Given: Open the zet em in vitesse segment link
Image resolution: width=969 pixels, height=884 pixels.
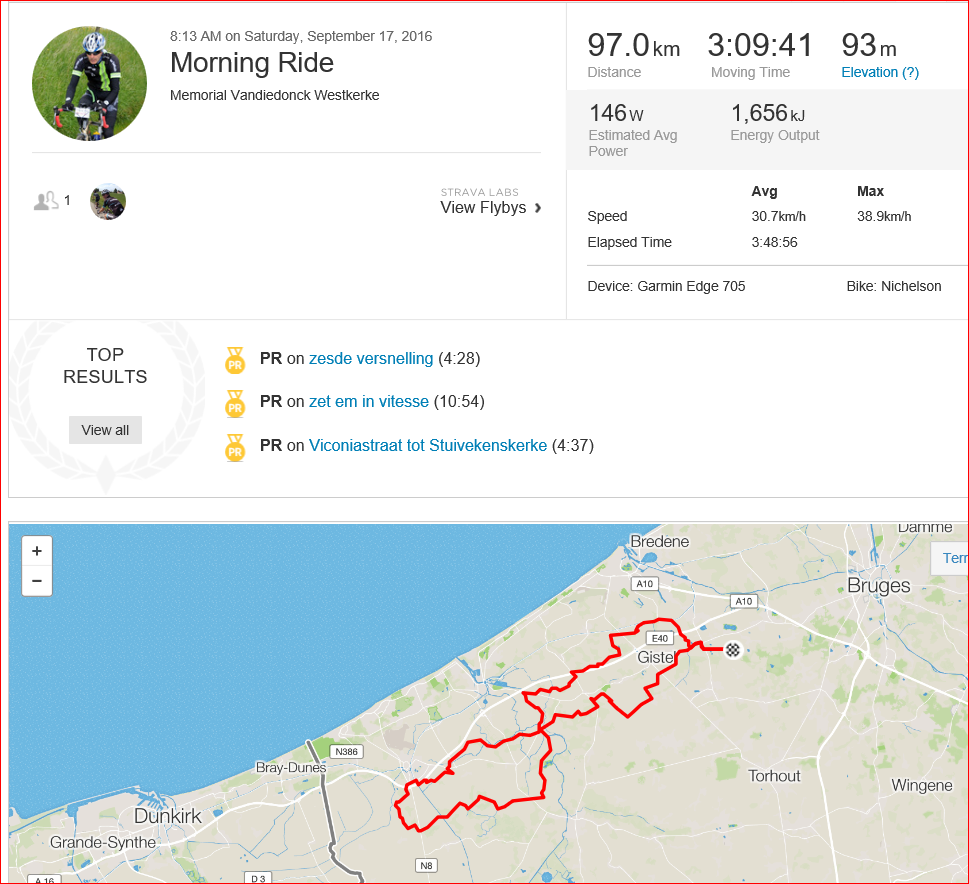Looking at the screenshot, I should tap(369, 402).
